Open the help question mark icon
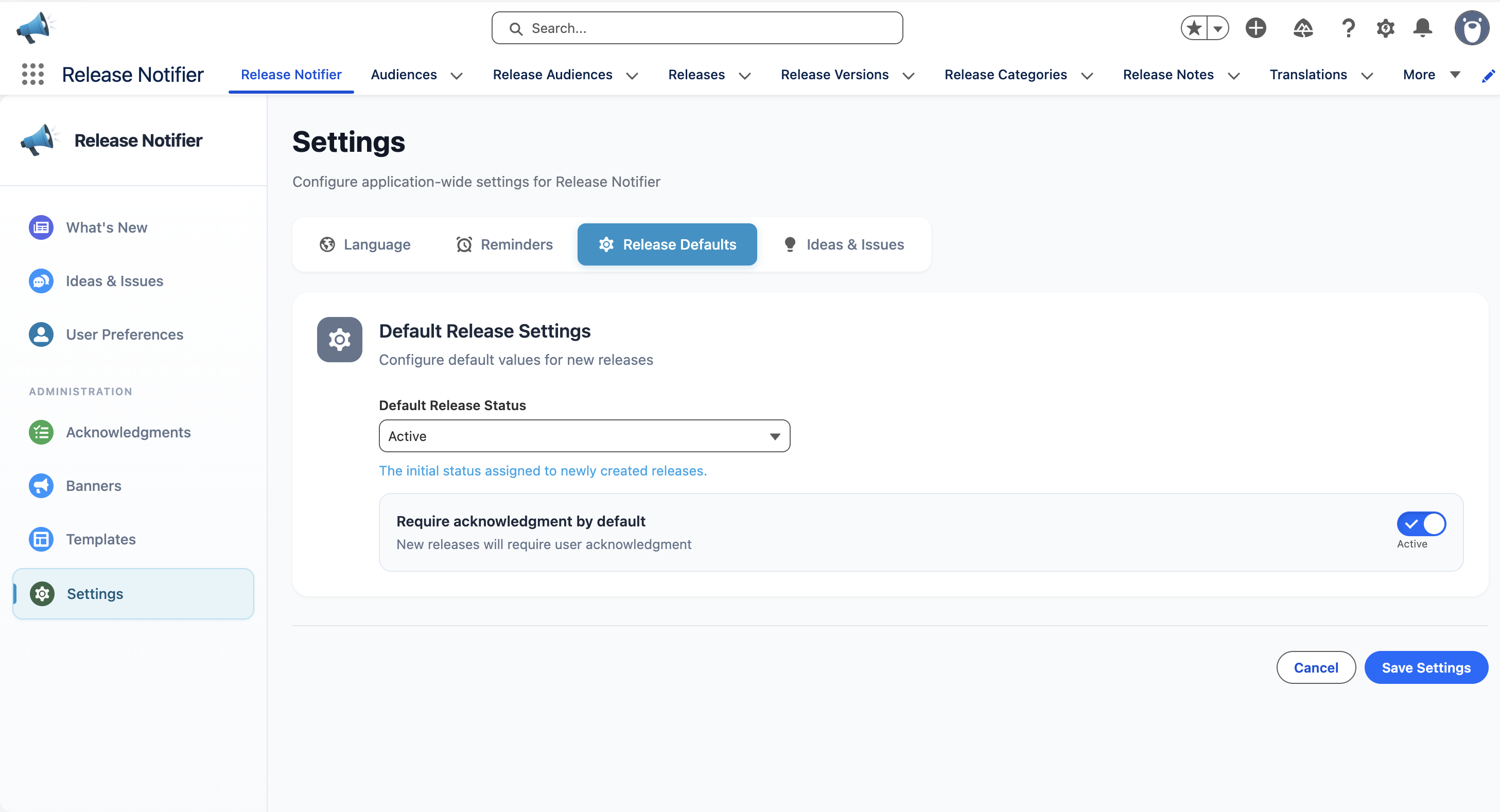Image resolution: width=1500 pixels, height=812 pixels. tap(1348, 28)
